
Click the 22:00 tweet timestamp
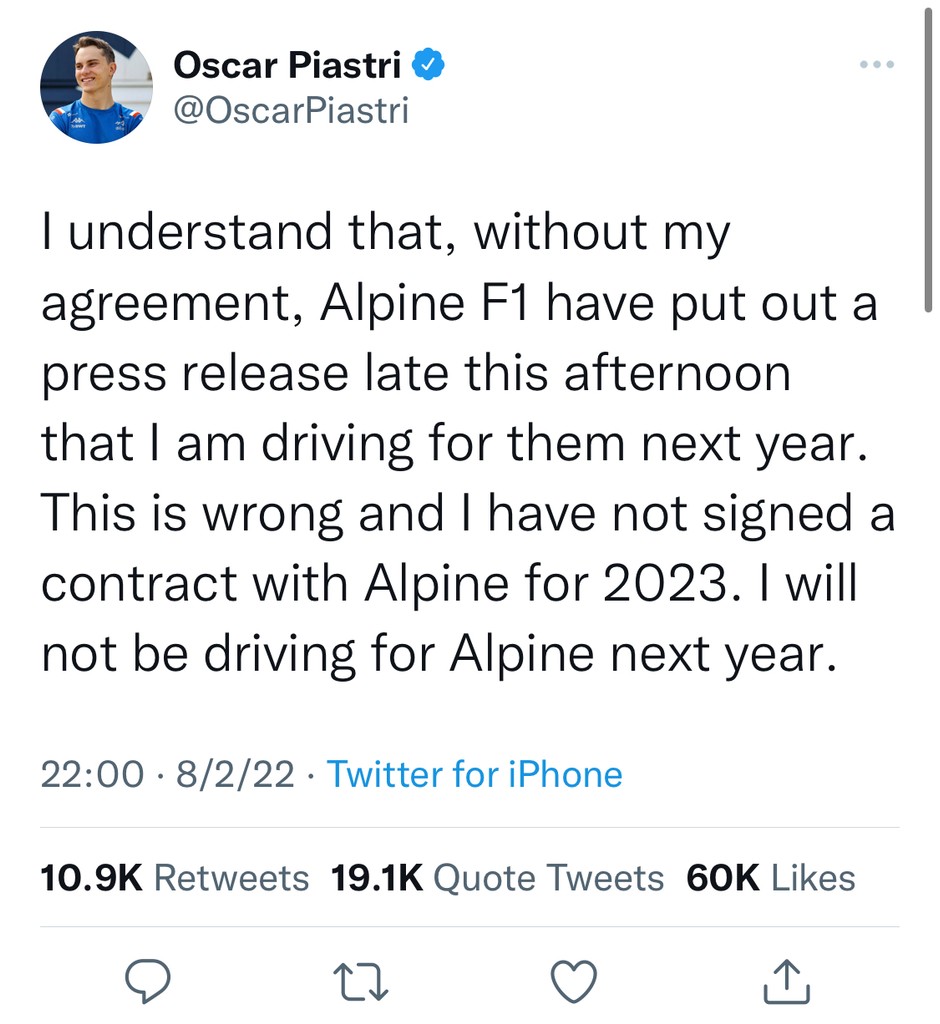click(x=92, y=774)
